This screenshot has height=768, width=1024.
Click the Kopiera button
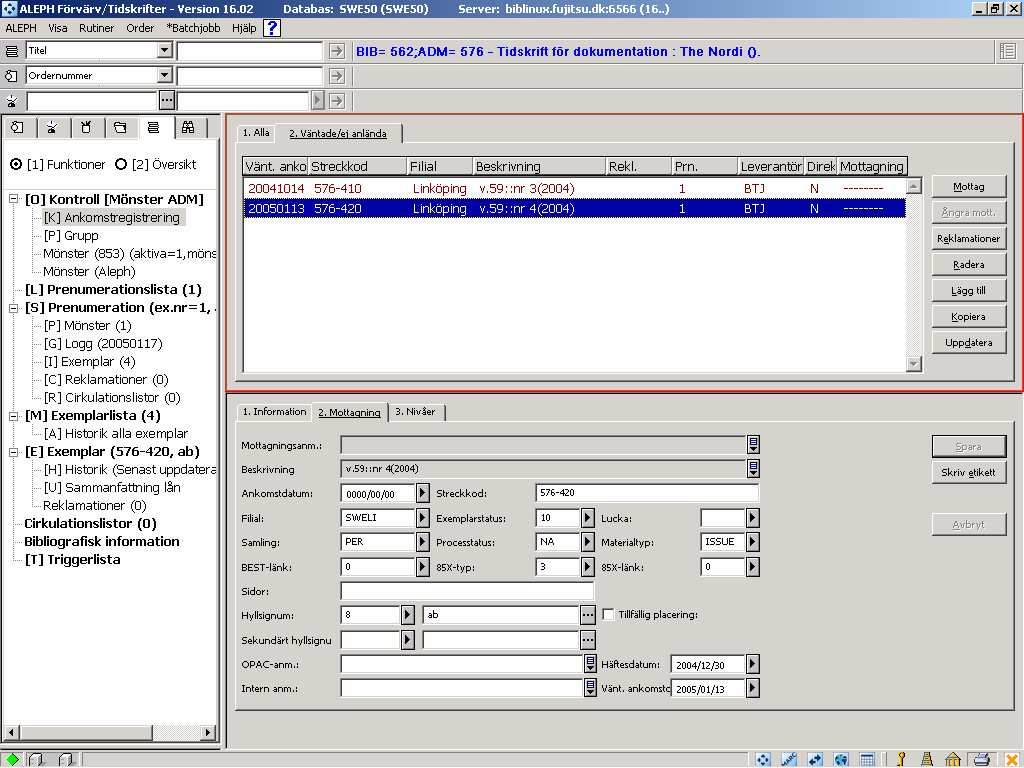(968, 317)
